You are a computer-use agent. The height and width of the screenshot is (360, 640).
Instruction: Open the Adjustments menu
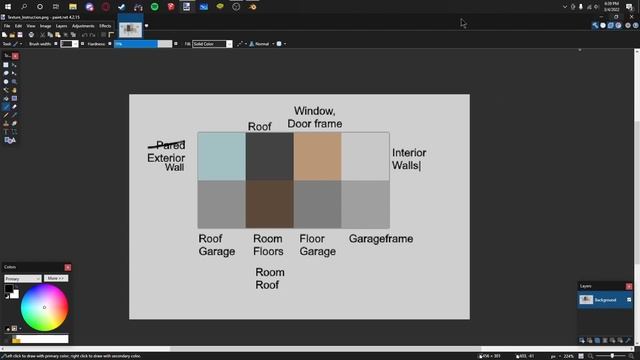tap(83, 26)
